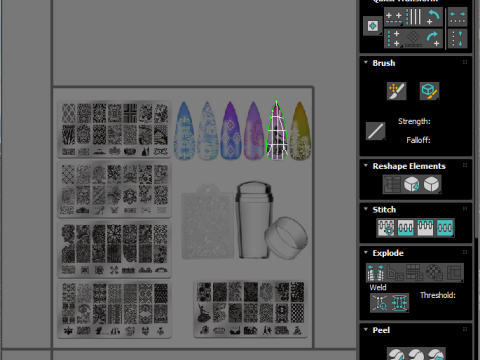Click the Stitch rollout grip handle

(465, 209)
